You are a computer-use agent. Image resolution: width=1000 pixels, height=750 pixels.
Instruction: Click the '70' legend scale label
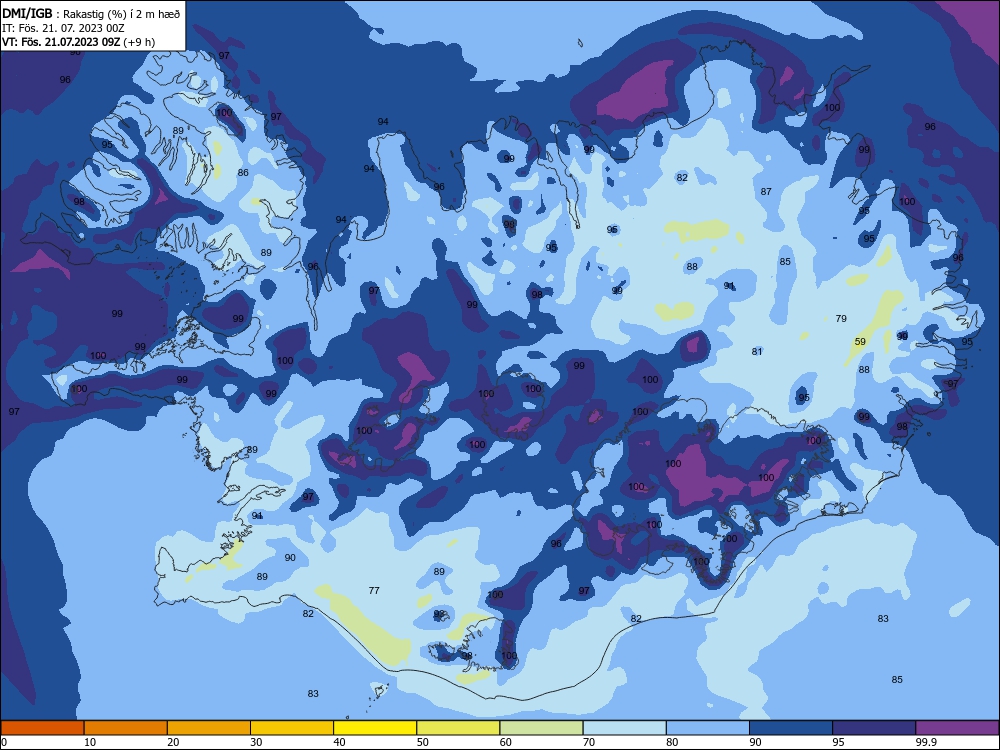pyautogui.click(x=589, y=742)
